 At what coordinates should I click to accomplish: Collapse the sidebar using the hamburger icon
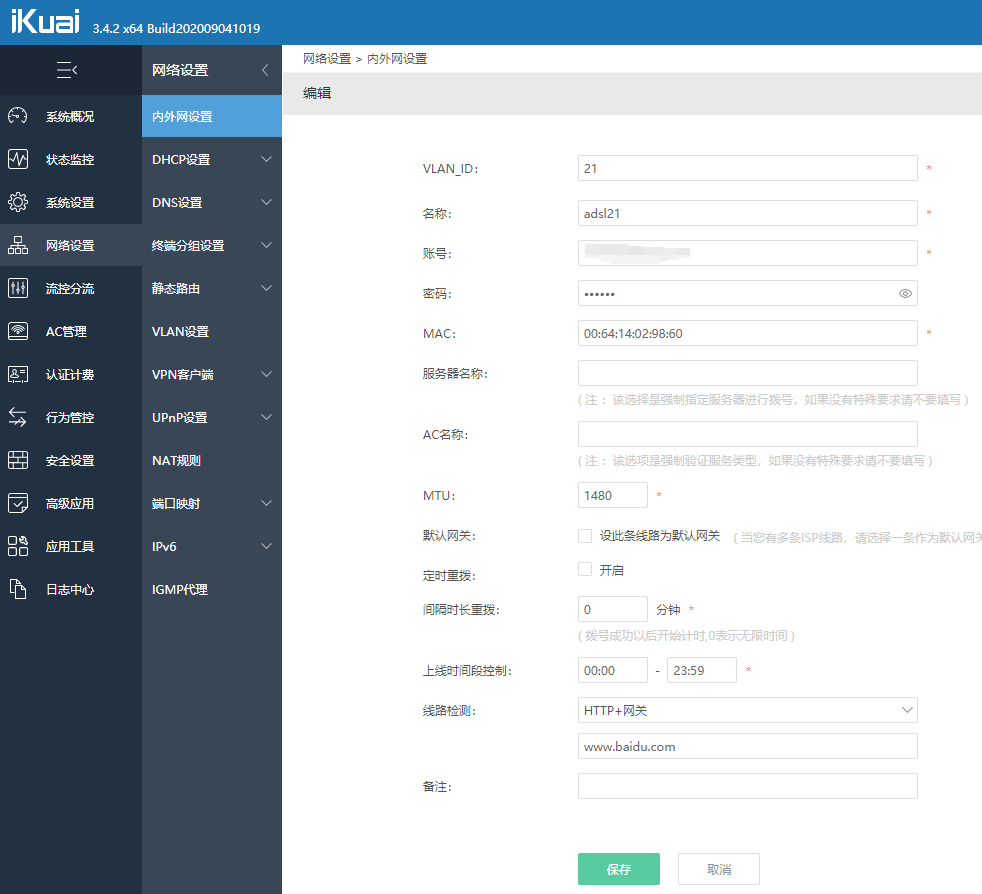click(66, 70)
